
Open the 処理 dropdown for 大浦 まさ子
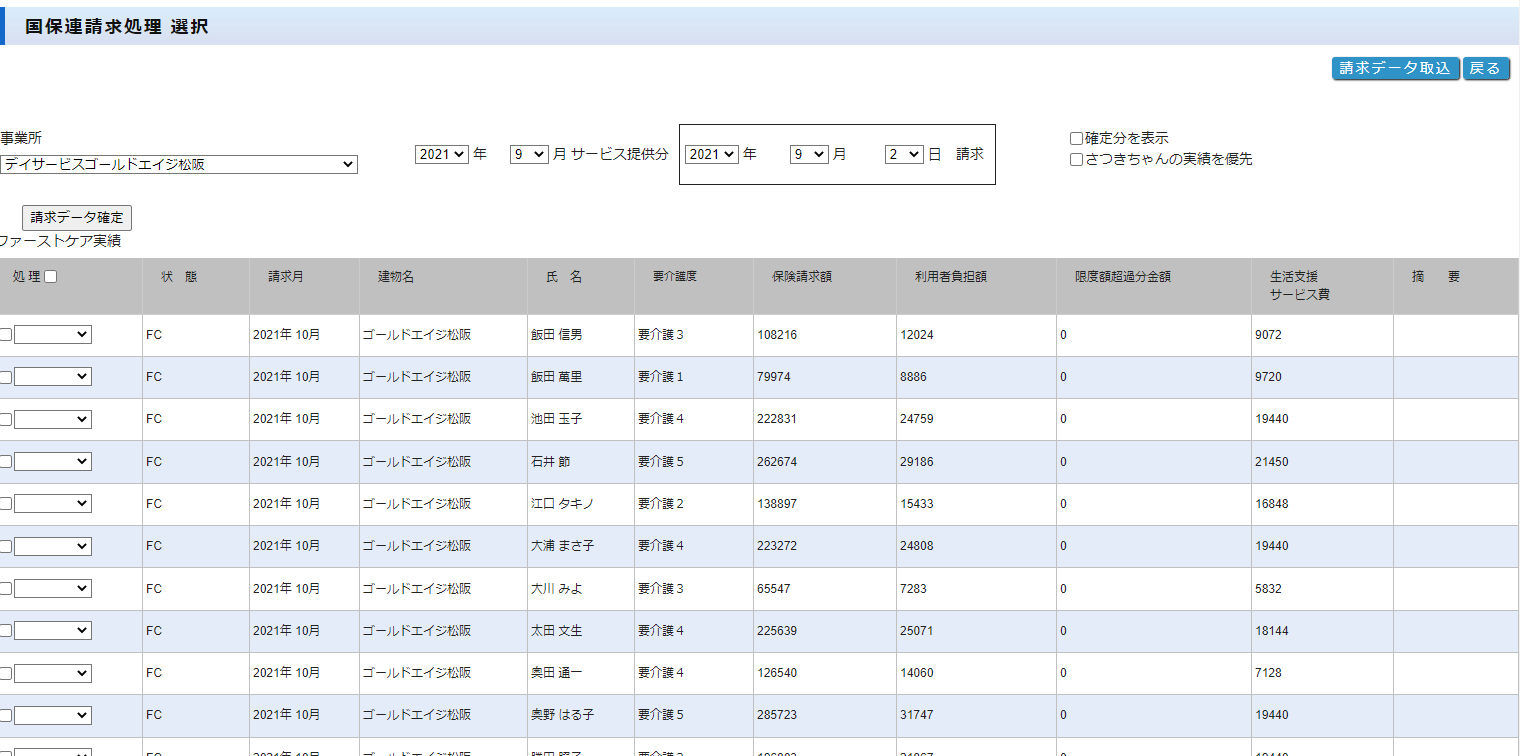pos(53,546)
